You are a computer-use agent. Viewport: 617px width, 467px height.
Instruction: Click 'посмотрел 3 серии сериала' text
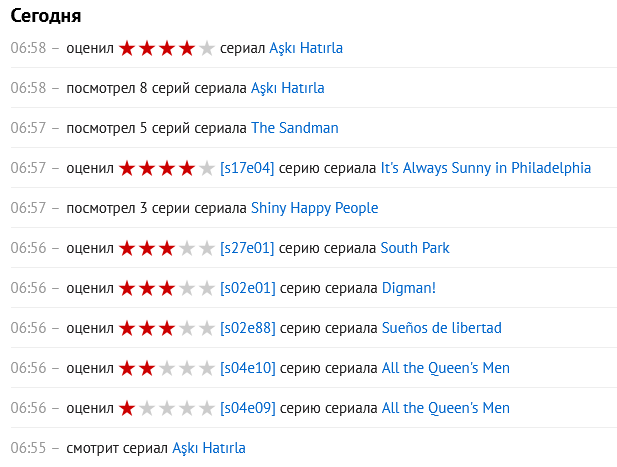tap(157, 208)
